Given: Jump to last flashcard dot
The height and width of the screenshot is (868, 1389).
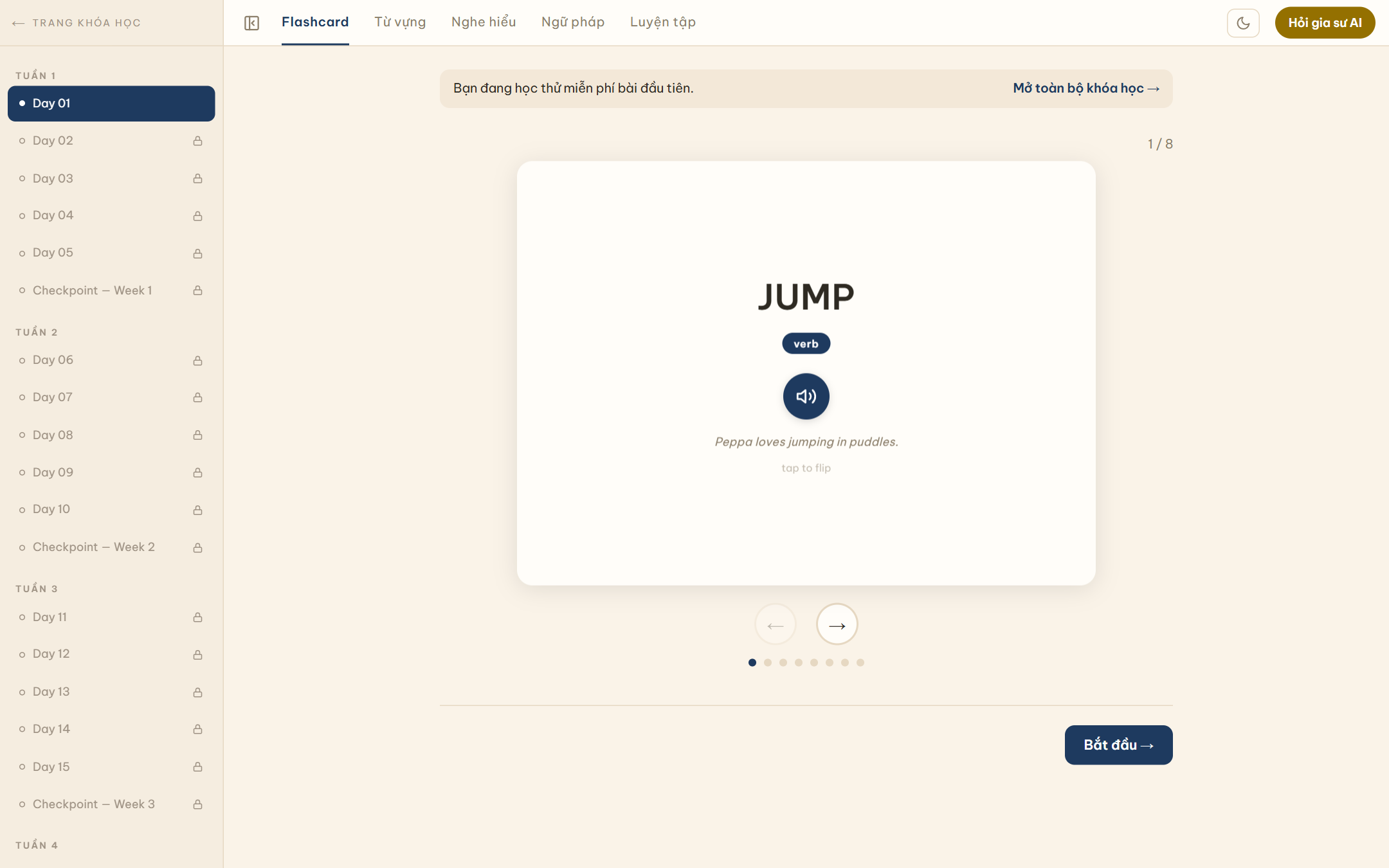Looking at the screenshot, I should click(x=860, y=662).
